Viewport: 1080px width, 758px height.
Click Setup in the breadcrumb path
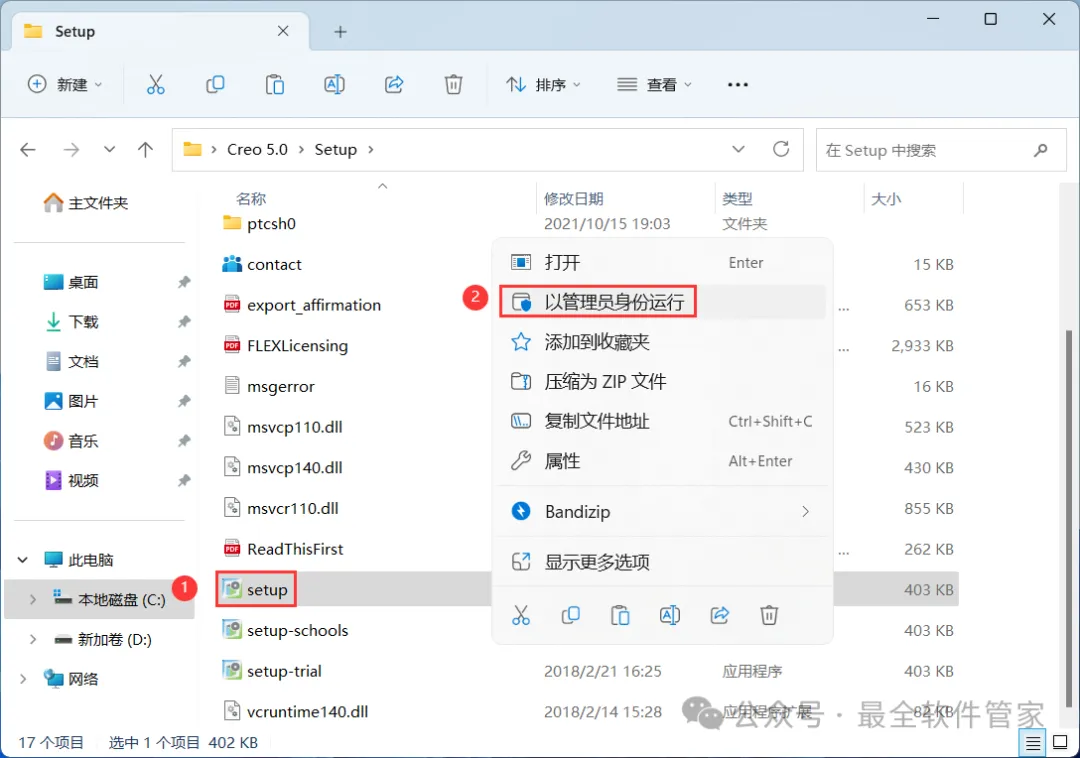pyautogui.click(x=335, y=149)
